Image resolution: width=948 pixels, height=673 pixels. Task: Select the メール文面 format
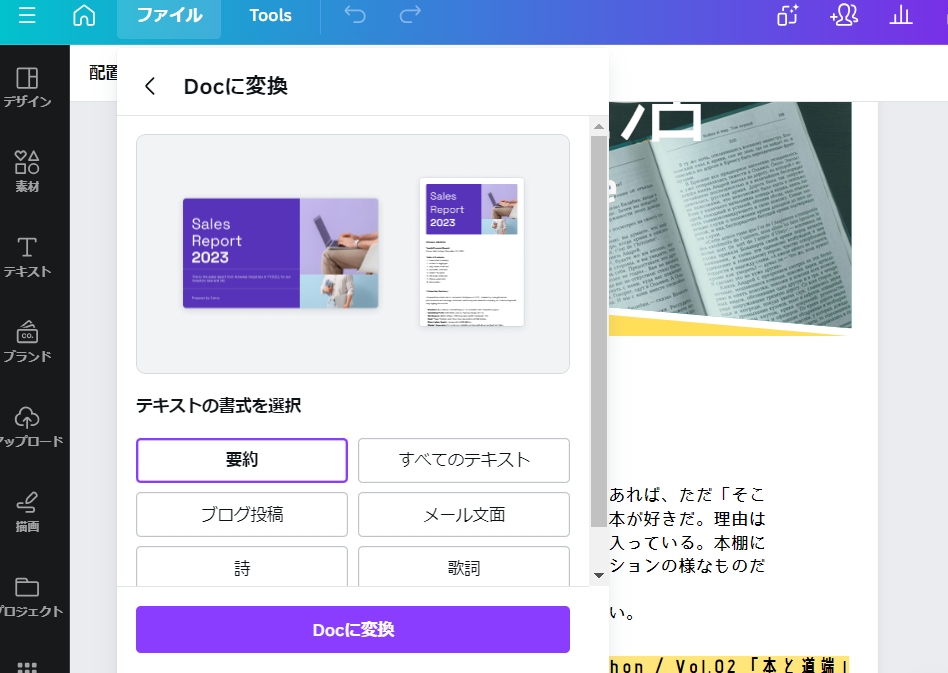464,515
